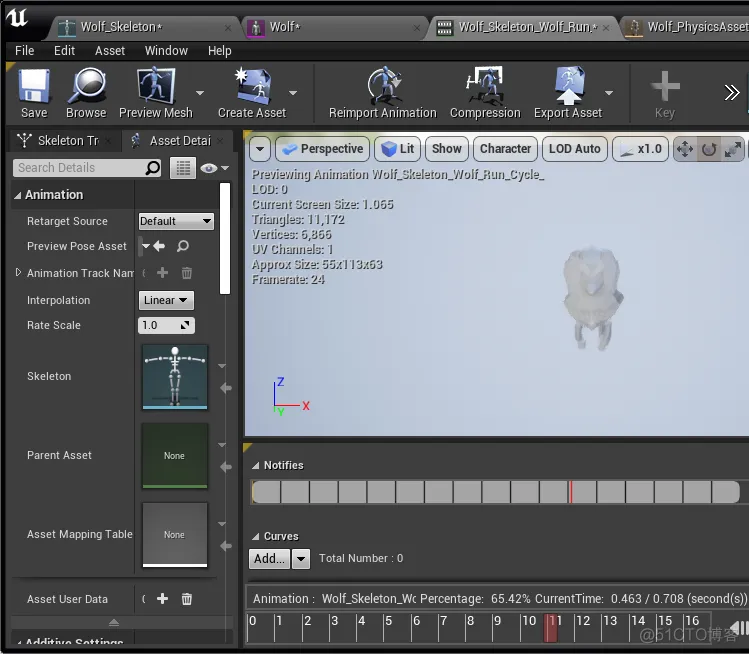Click the Preview Mesh icon
749x654 pixels.
point(156,86)
